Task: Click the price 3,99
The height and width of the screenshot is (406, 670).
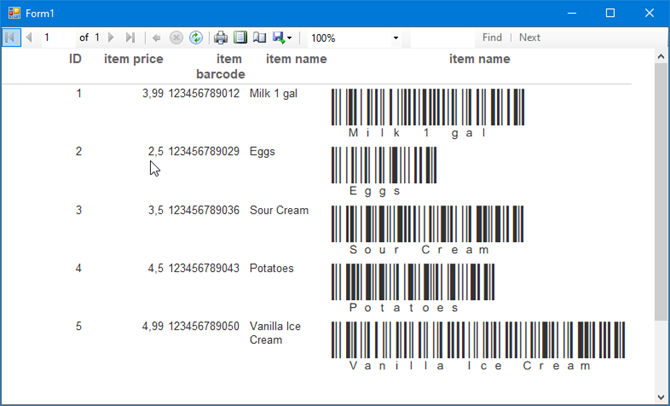Action: pyautogui.click(x=153, y=94)
